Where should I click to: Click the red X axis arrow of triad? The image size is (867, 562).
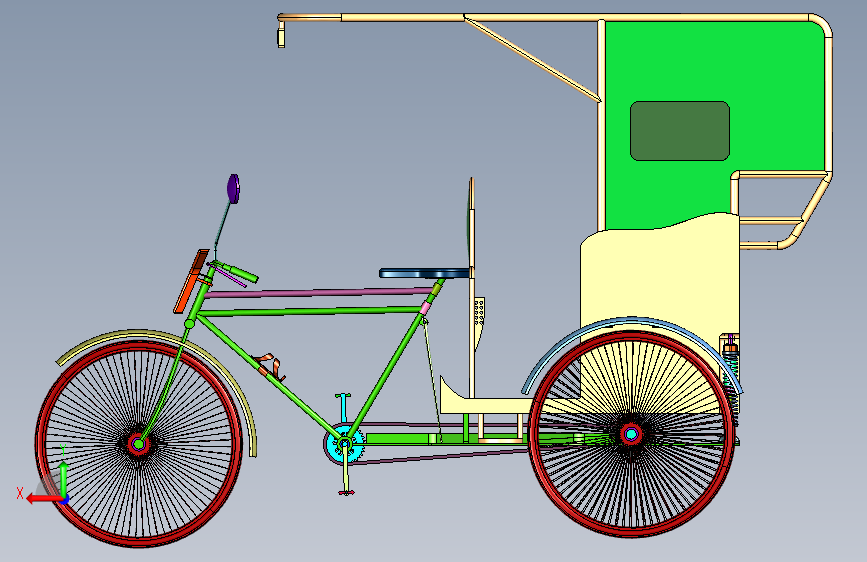pyautogui.click(x=44, y=499)
